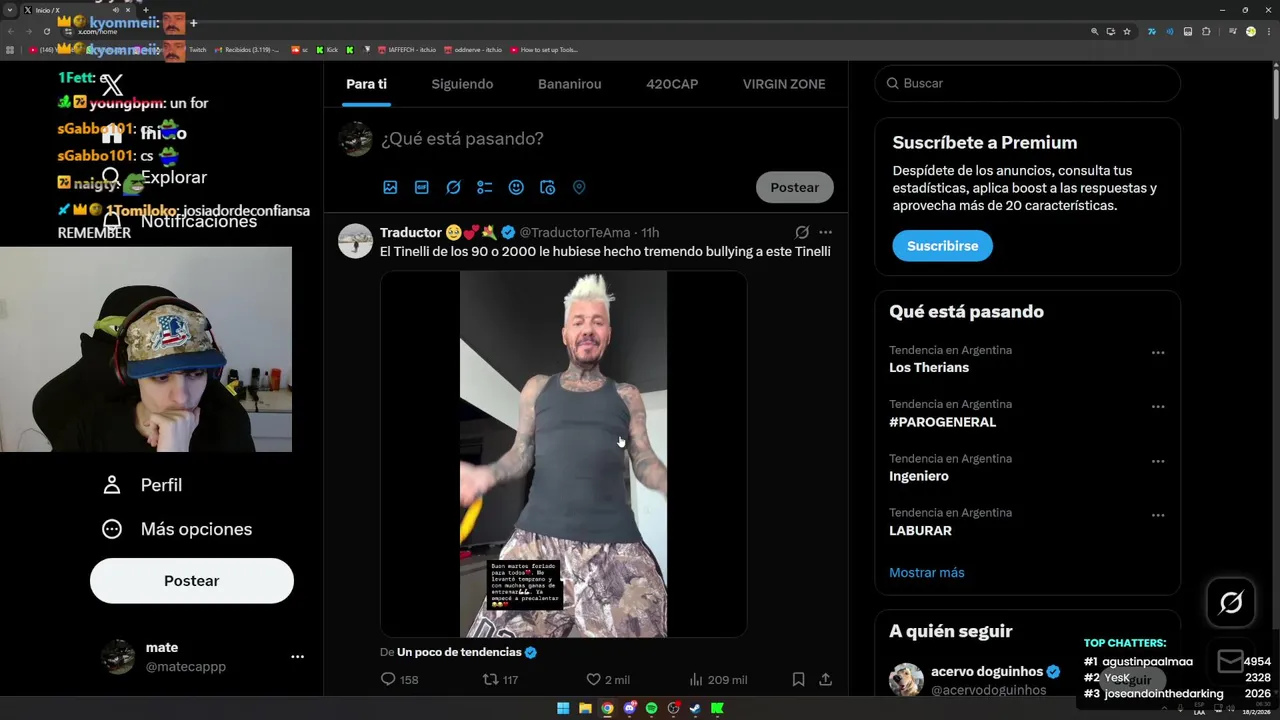This screenshot has width=1280, height=720.
Task: Open Más opciones in the sidebar
Action: pos(176,529)
